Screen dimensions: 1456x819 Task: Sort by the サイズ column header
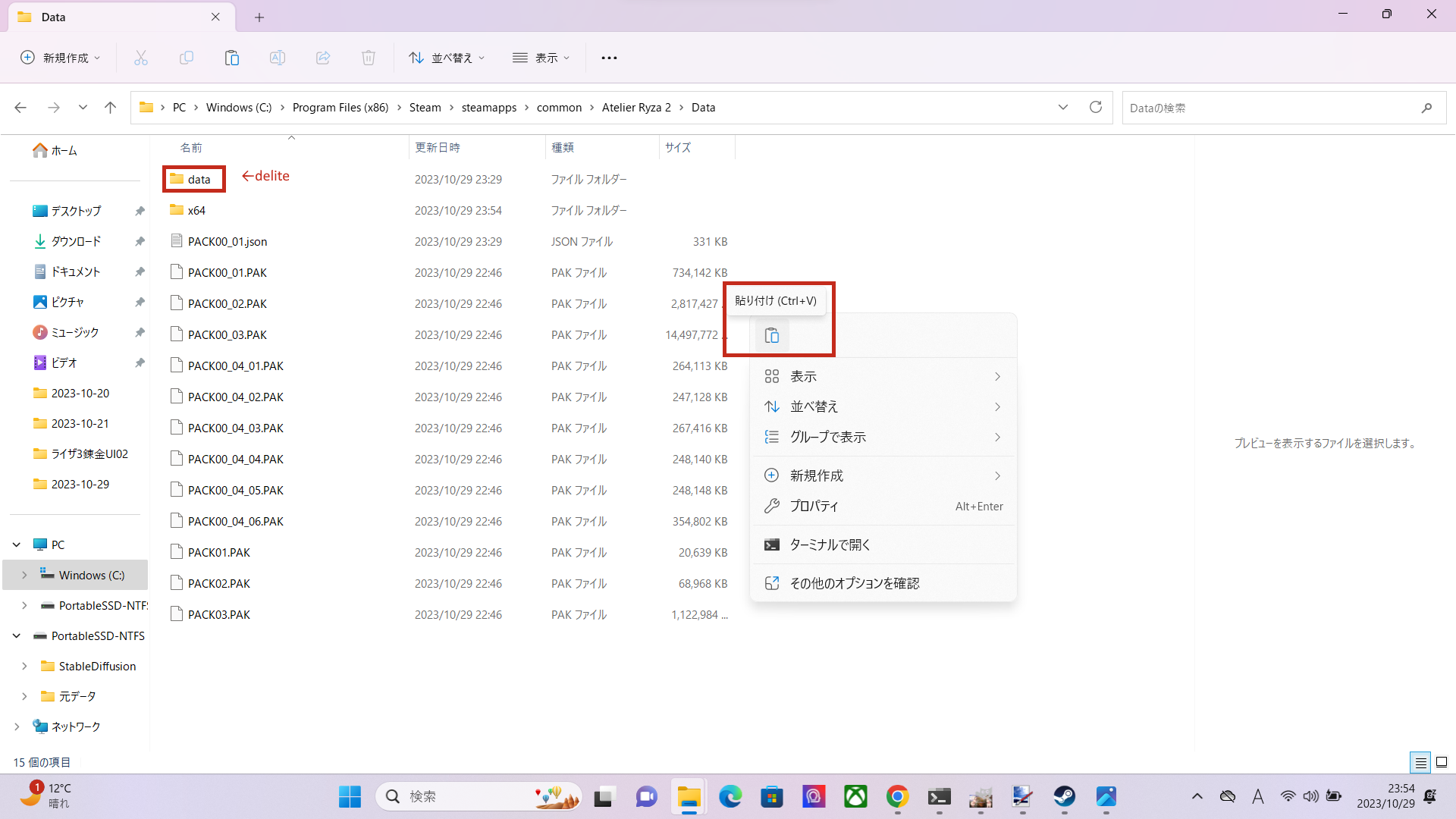(x=678, y=147)
